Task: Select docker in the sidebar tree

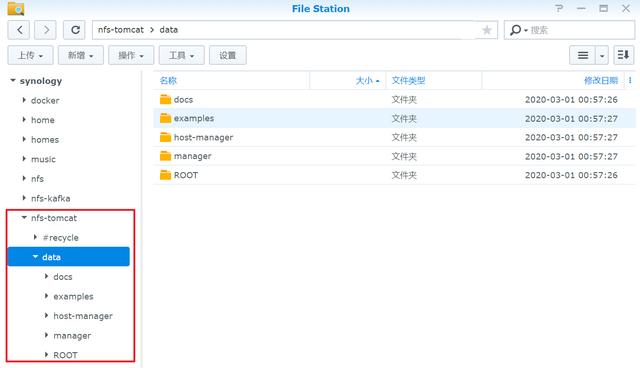Action: point(45,100)
